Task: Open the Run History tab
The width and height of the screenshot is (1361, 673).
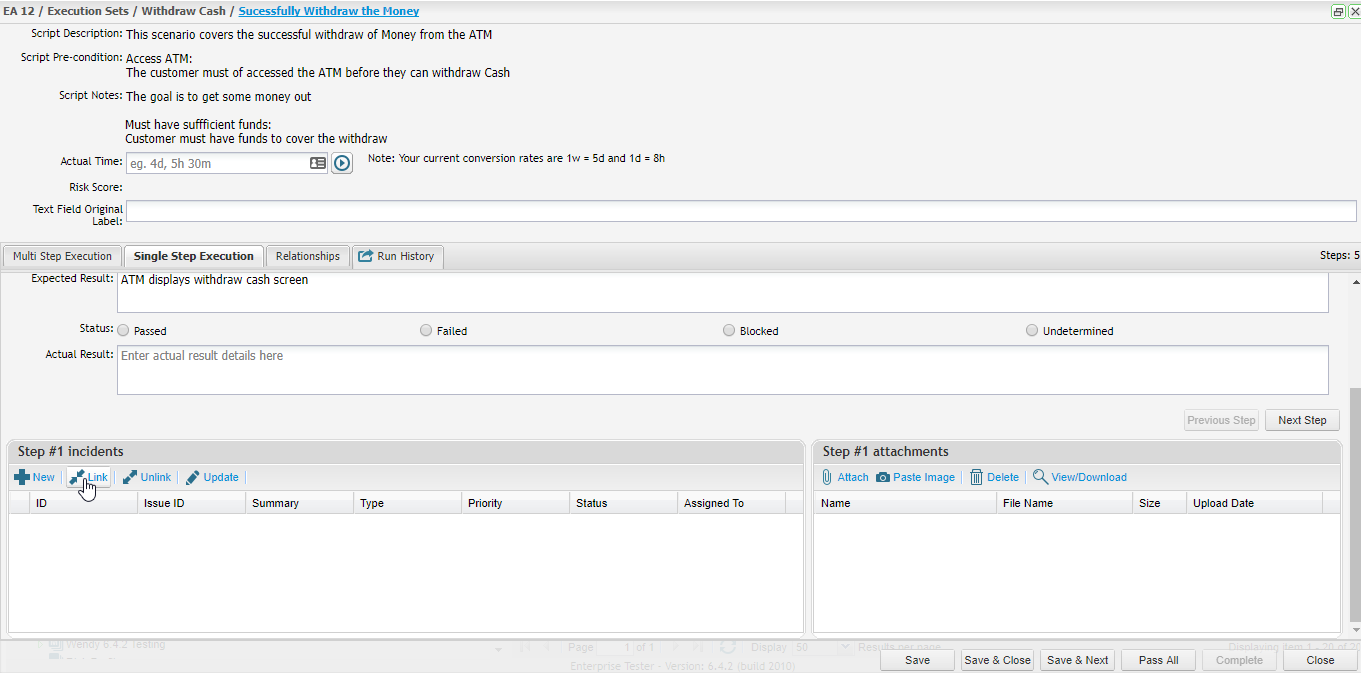Action: click(397, 256)
